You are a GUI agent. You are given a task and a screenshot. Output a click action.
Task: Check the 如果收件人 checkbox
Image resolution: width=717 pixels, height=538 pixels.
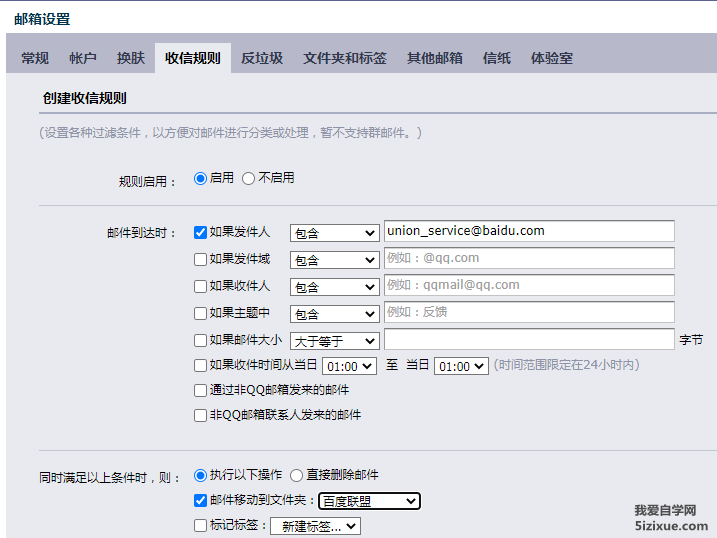click(x=200, y=286)
